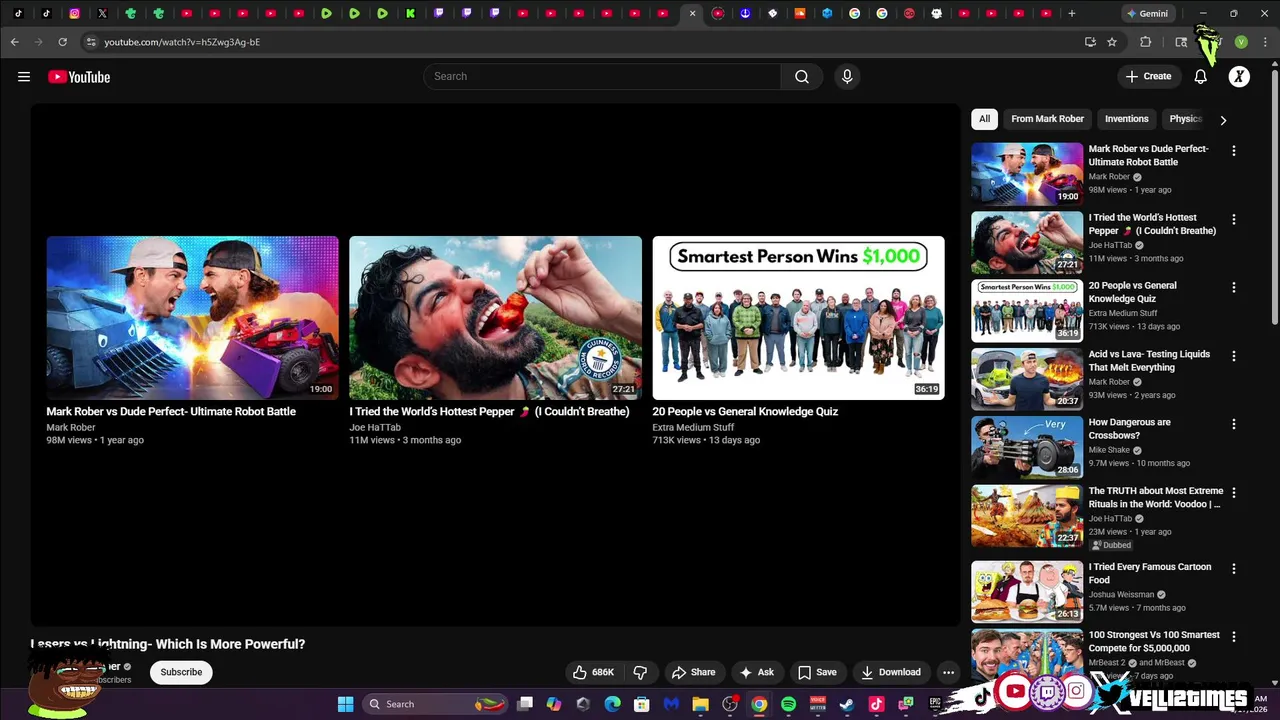Open Epic Games from the taskbar

click(x=935, y=704)
